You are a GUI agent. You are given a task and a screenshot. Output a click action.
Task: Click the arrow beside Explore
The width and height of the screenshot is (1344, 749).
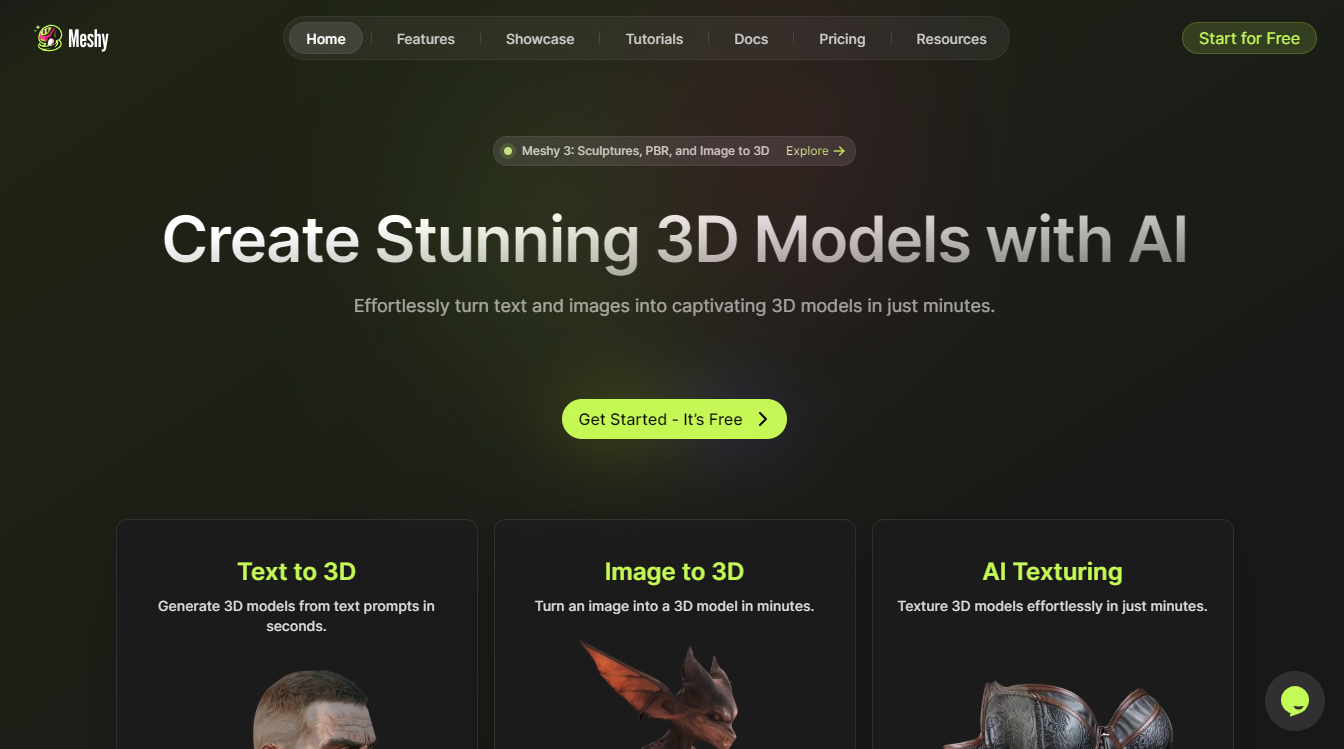point(839,151)
